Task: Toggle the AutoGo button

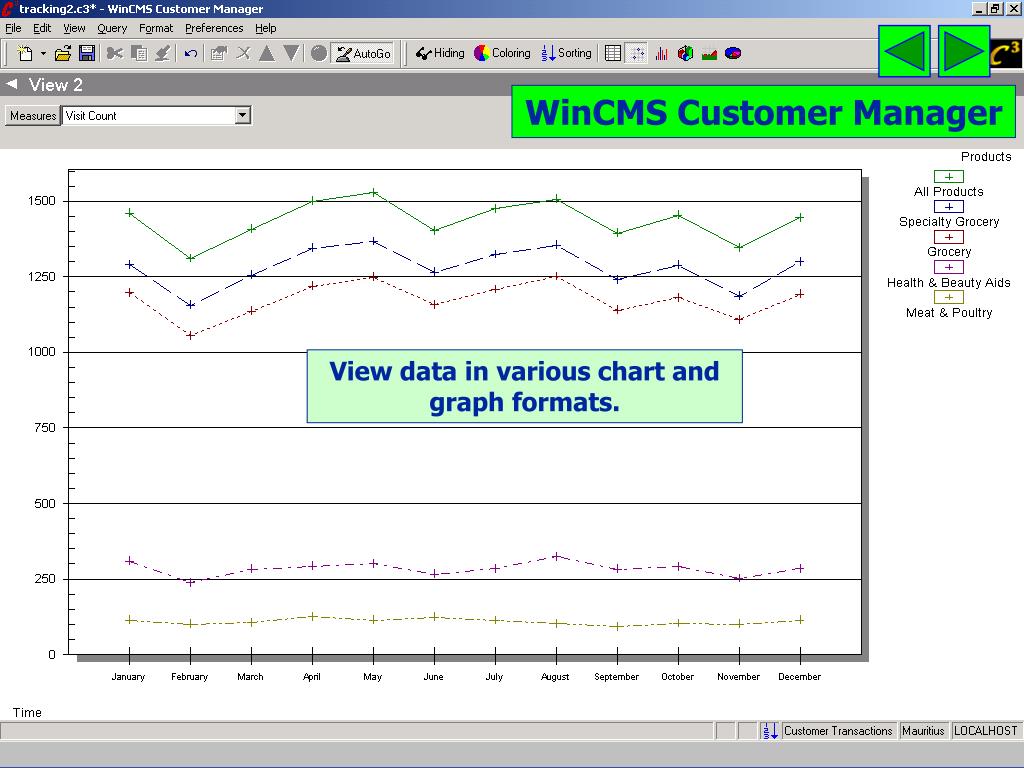Action: coord(363,54)
